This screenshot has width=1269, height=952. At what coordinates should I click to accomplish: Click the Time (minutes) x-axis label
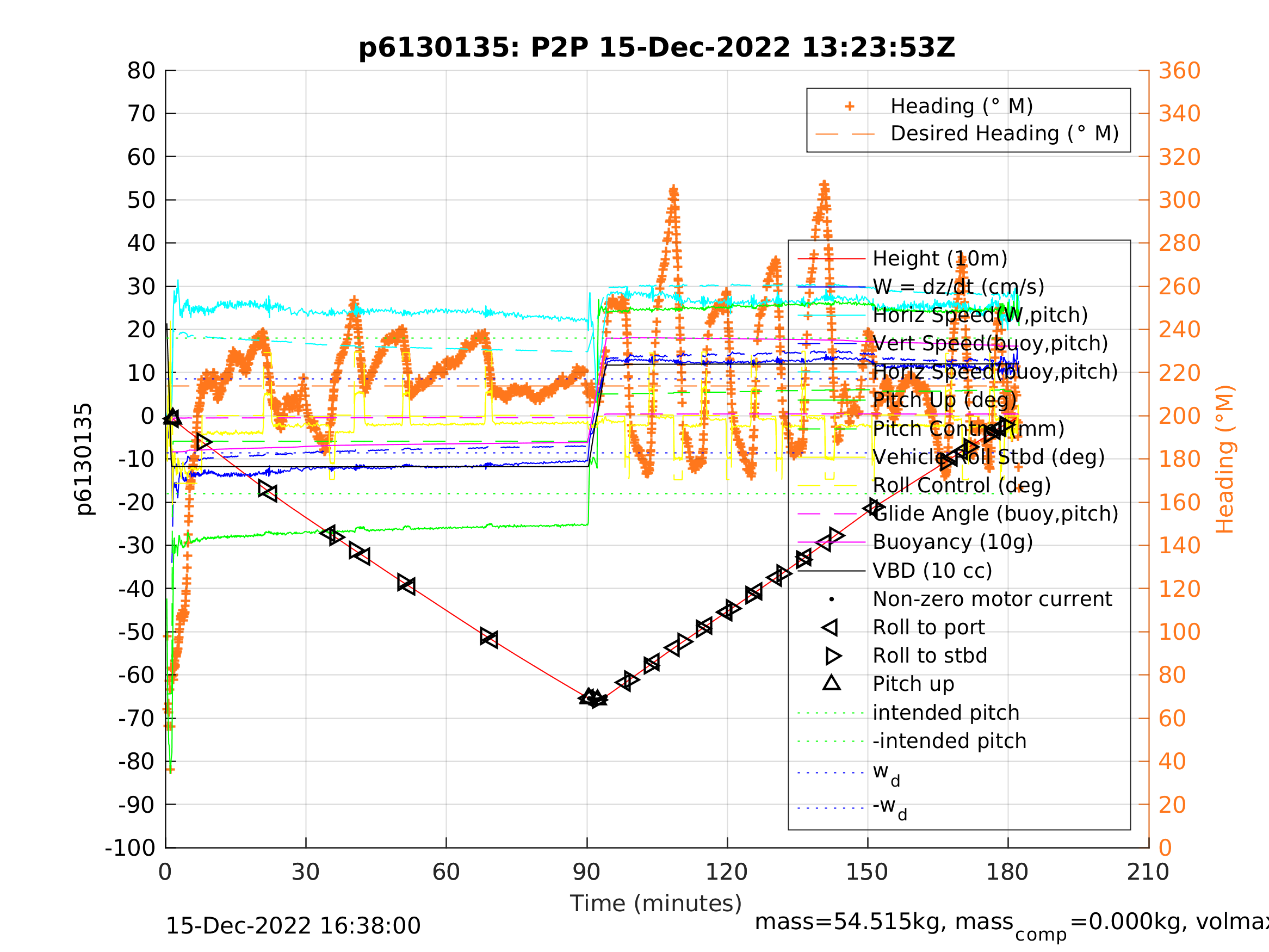point(656,904)
